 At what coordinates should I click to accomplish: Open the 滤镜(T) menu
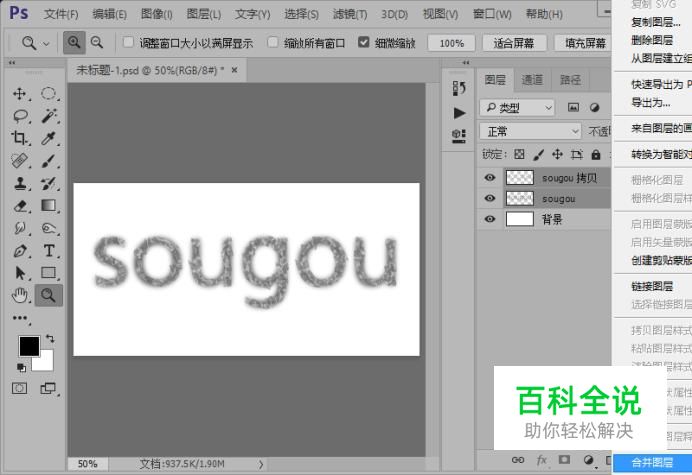[350, 14]
